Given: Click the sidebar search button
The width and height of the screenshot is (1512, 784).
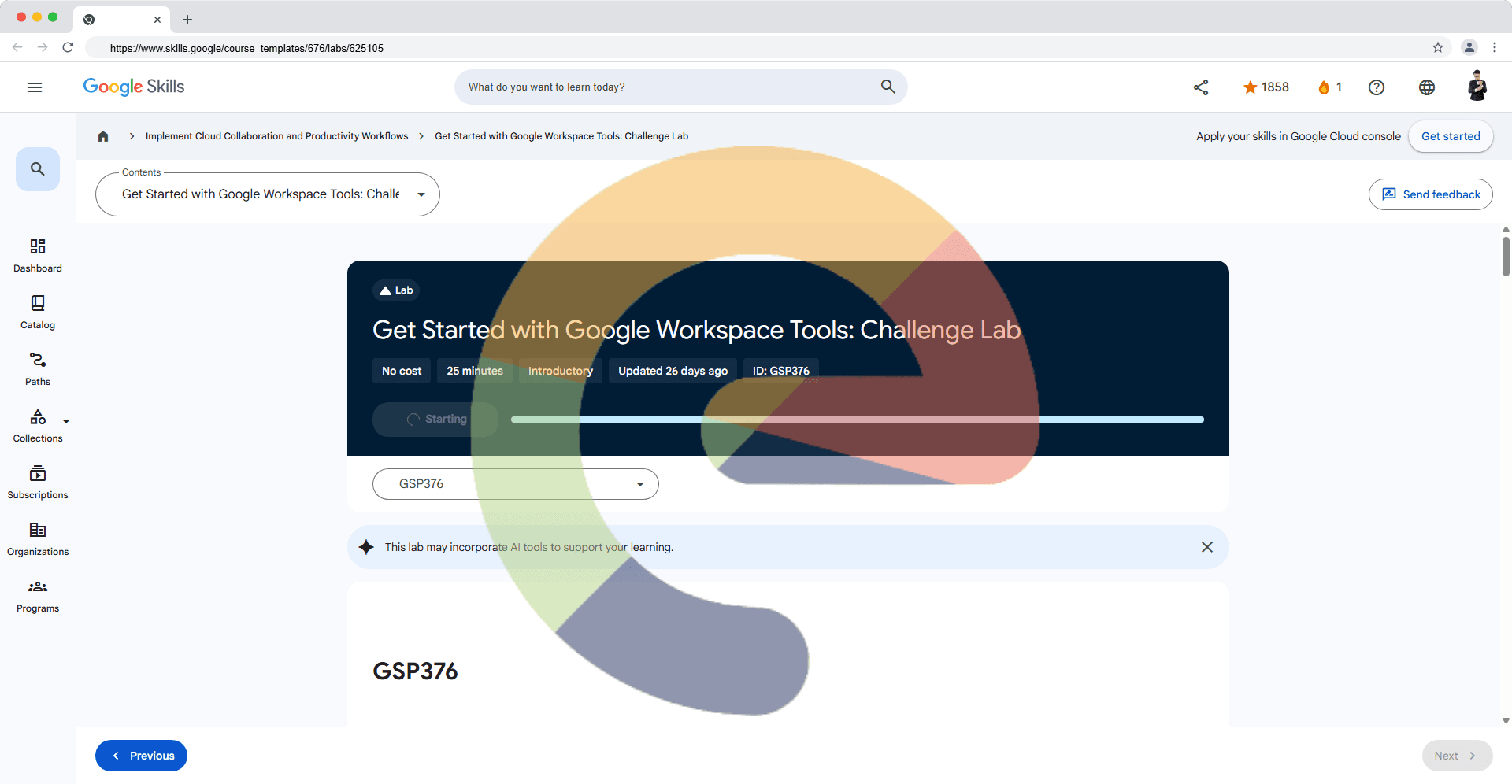Looking at the screenshot, I should tap(38, 169).
